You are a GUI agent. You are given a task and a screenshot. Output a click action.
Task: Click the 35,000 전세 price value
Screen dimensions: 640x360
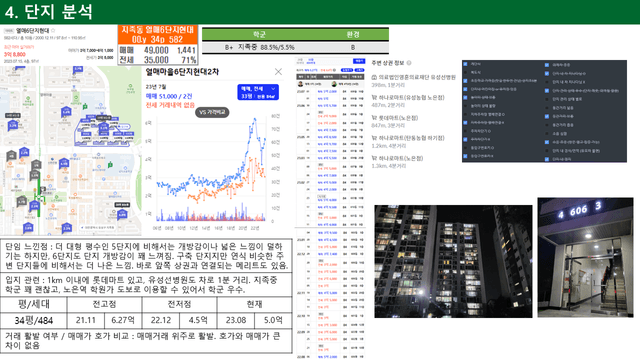pyautogui.click(x=156, y=60)
